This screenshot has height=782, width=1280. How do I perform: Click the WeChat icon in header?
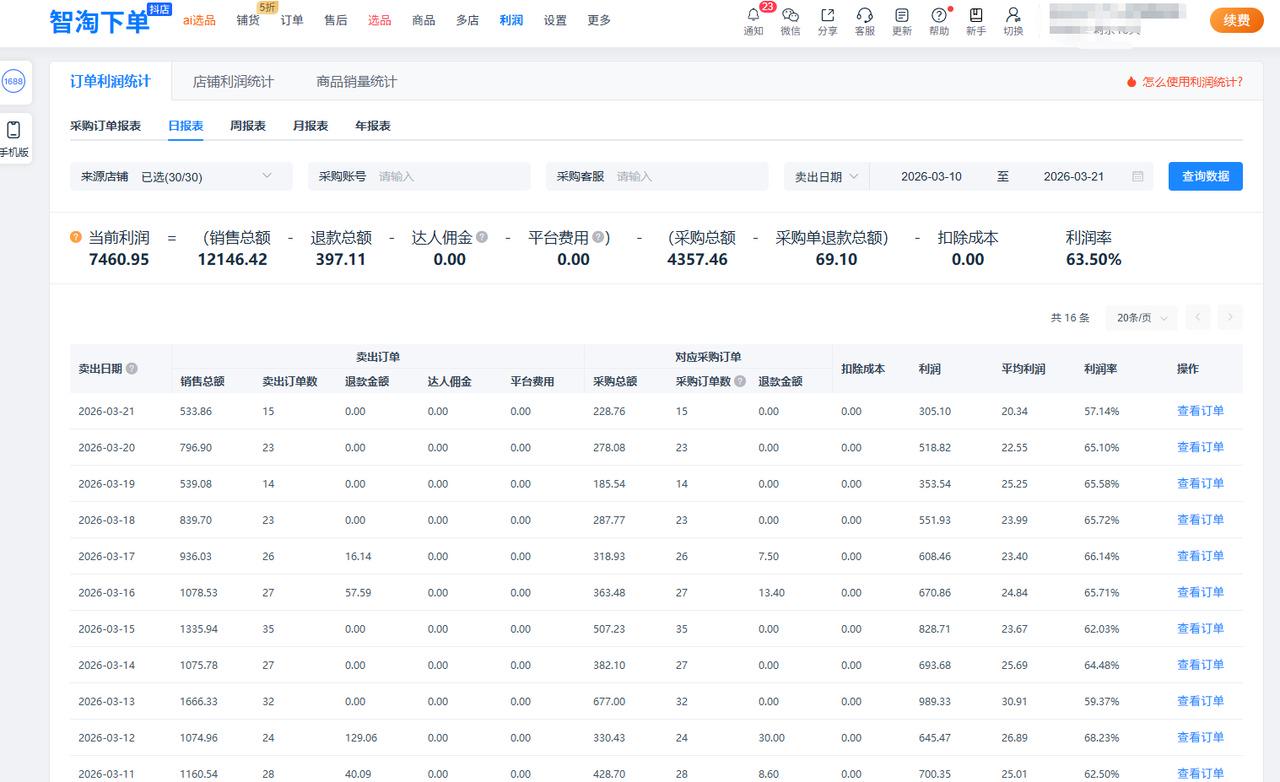(x=790, y=16)
